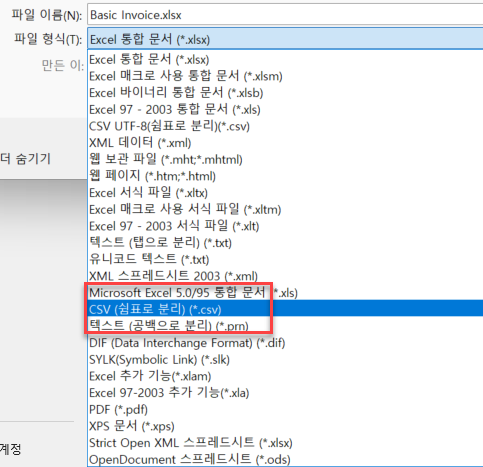Select 웹 보관 파일 (*.mht;*.mhtml)
The image size is (483, 467).
coord(285,160)
